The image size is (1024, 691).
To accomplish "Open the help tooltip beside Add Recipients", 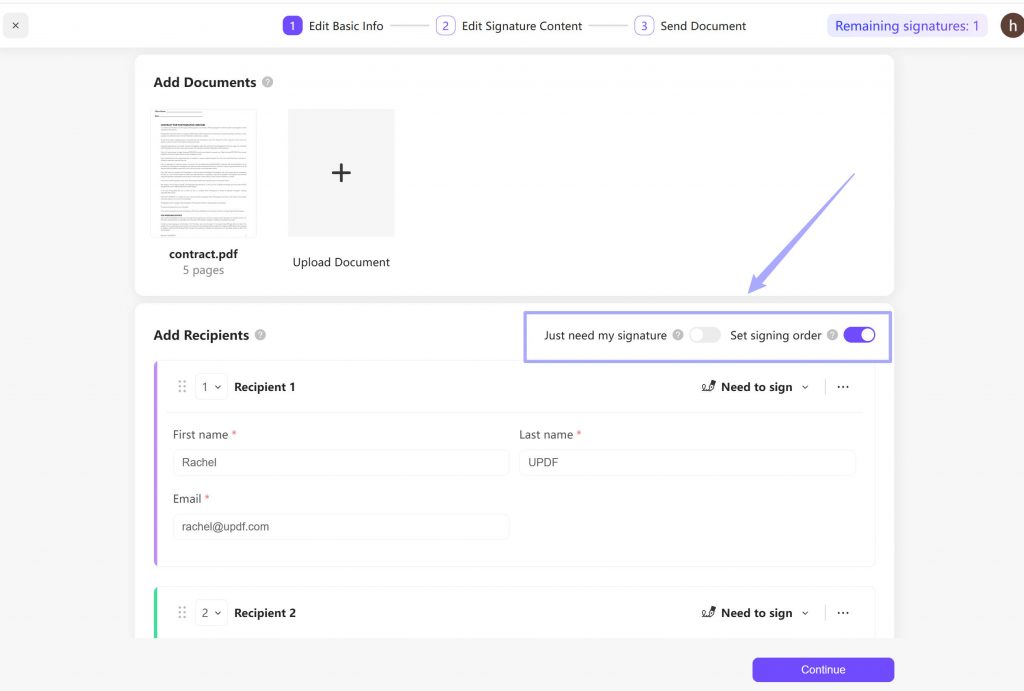I will coord(259,336).
